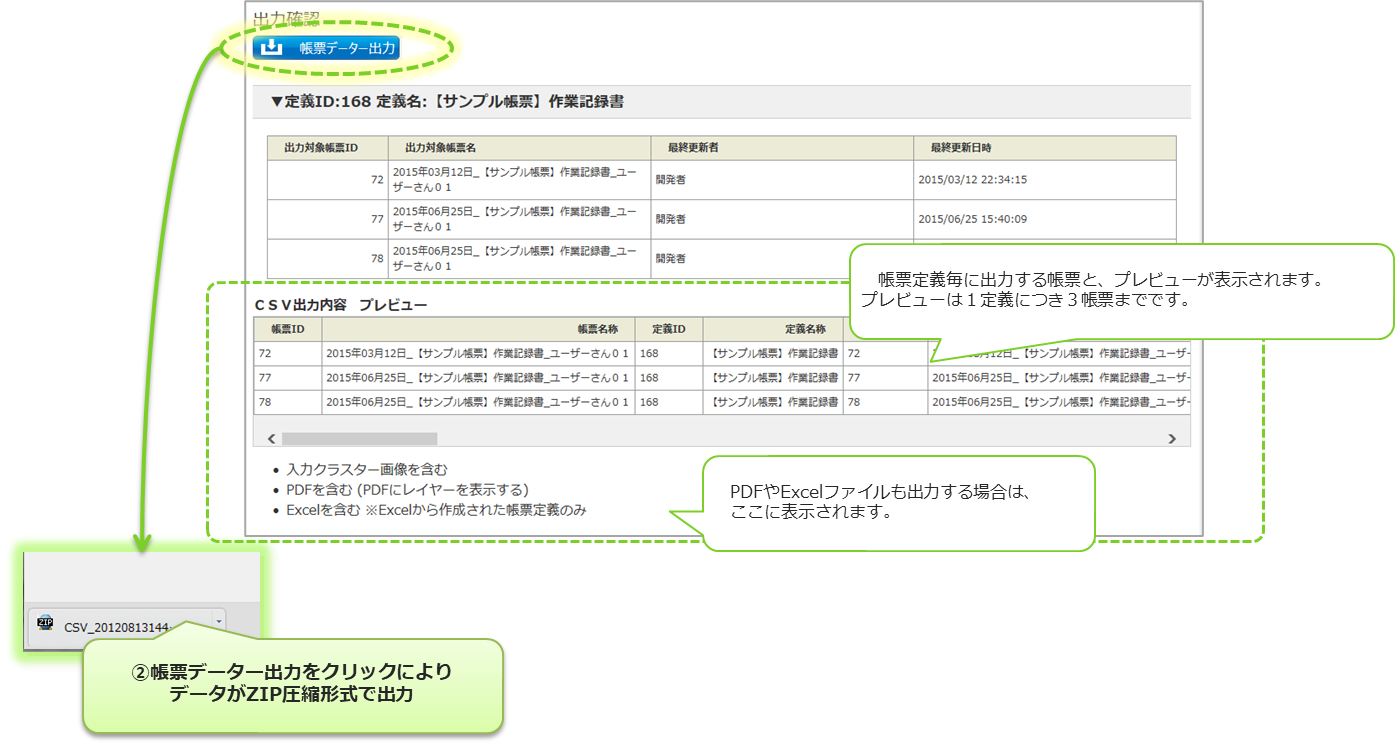This screenshot has height=744, width=1395.
Task: Click the 定義ID header in CSV preview
Action: (668, 329)
